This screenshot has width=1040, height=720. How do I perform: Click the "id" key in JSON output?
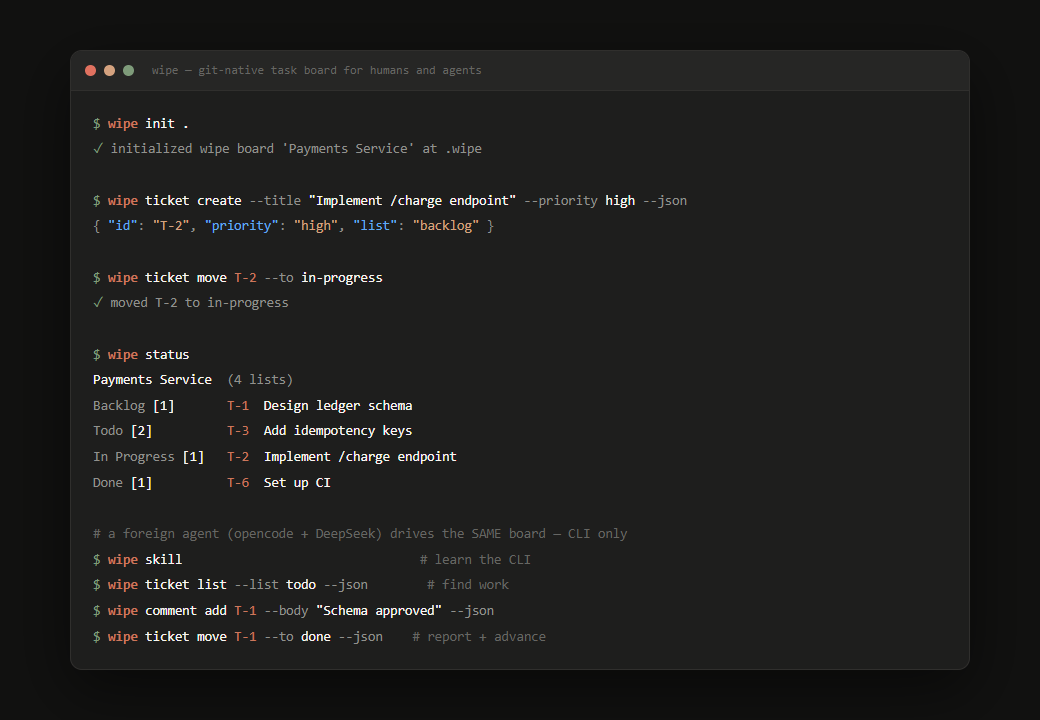click(123, 225)
